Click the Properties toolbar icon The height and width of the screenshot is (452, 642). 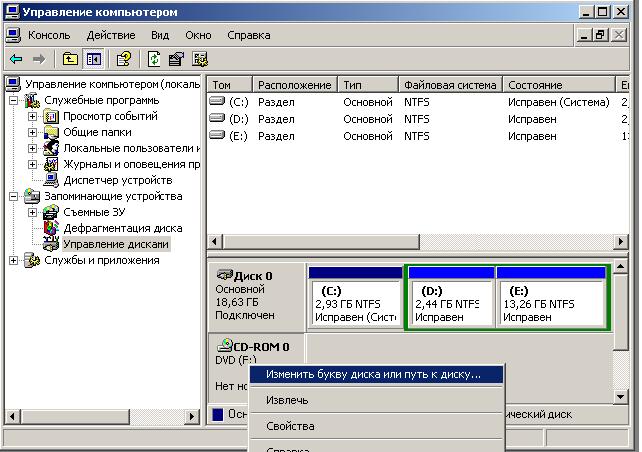click(176, 59)
